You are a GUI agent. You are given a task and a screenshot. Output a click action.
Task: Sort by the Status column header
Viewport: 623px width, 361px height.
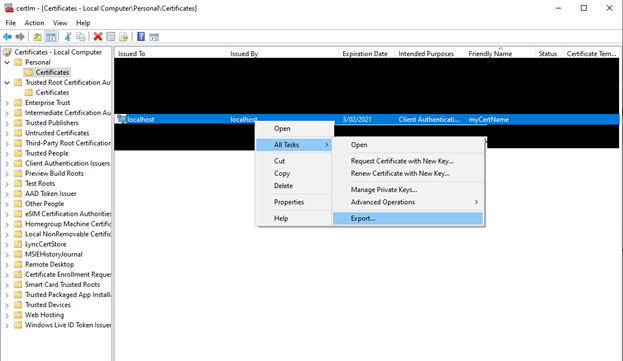click(x=549, y=54)
